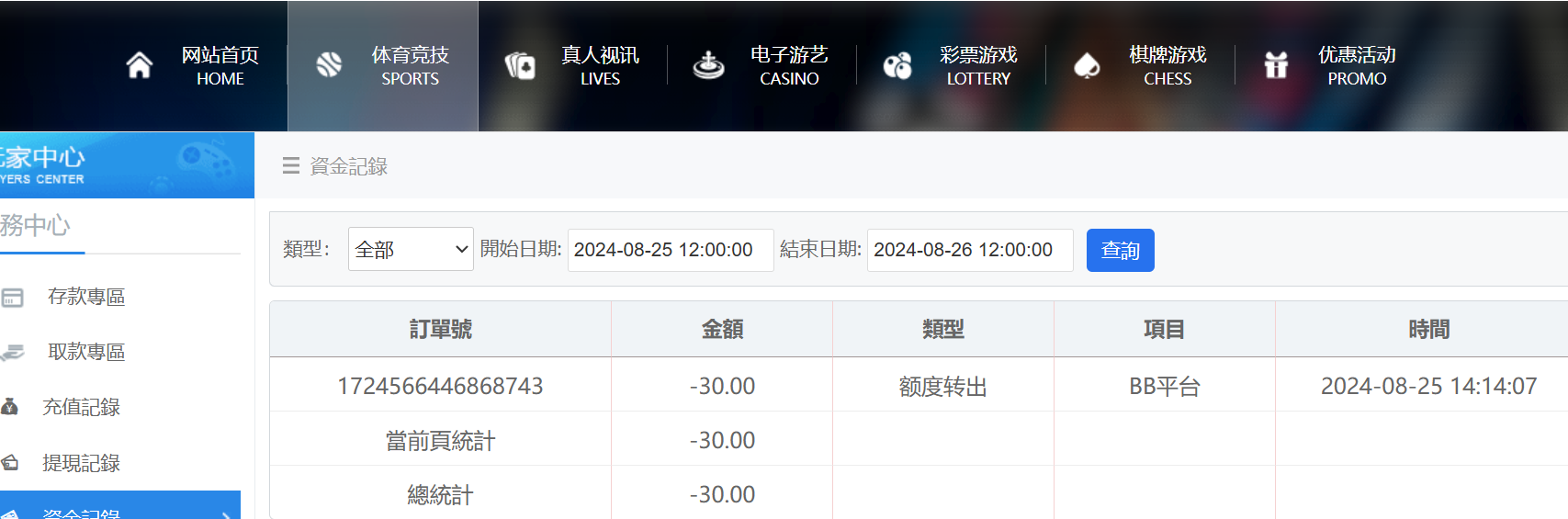The height and width of the screenshot is (519, 1568).
Task: Click the playing cards Lives icon
Action: [x=520, y=65]
